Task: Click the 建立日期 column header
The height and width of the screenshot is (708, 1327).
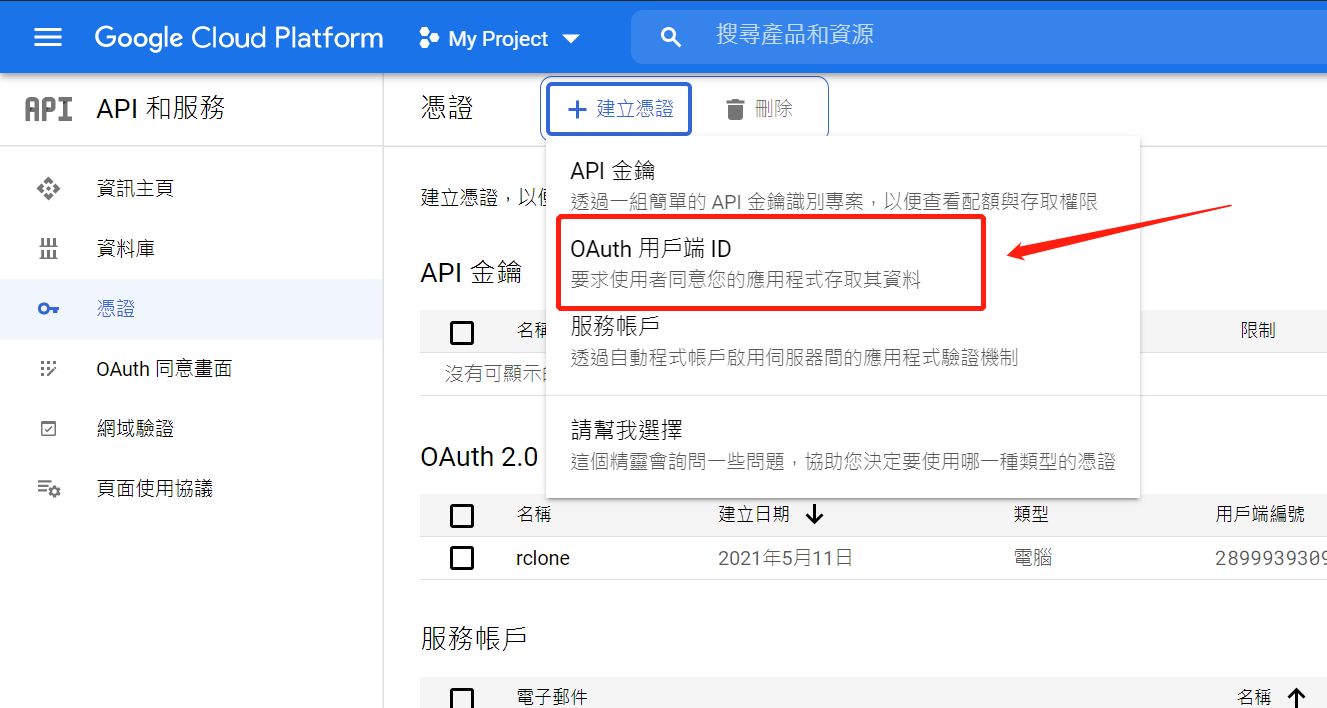Action: pyautogui.click(x=754, y=515)
